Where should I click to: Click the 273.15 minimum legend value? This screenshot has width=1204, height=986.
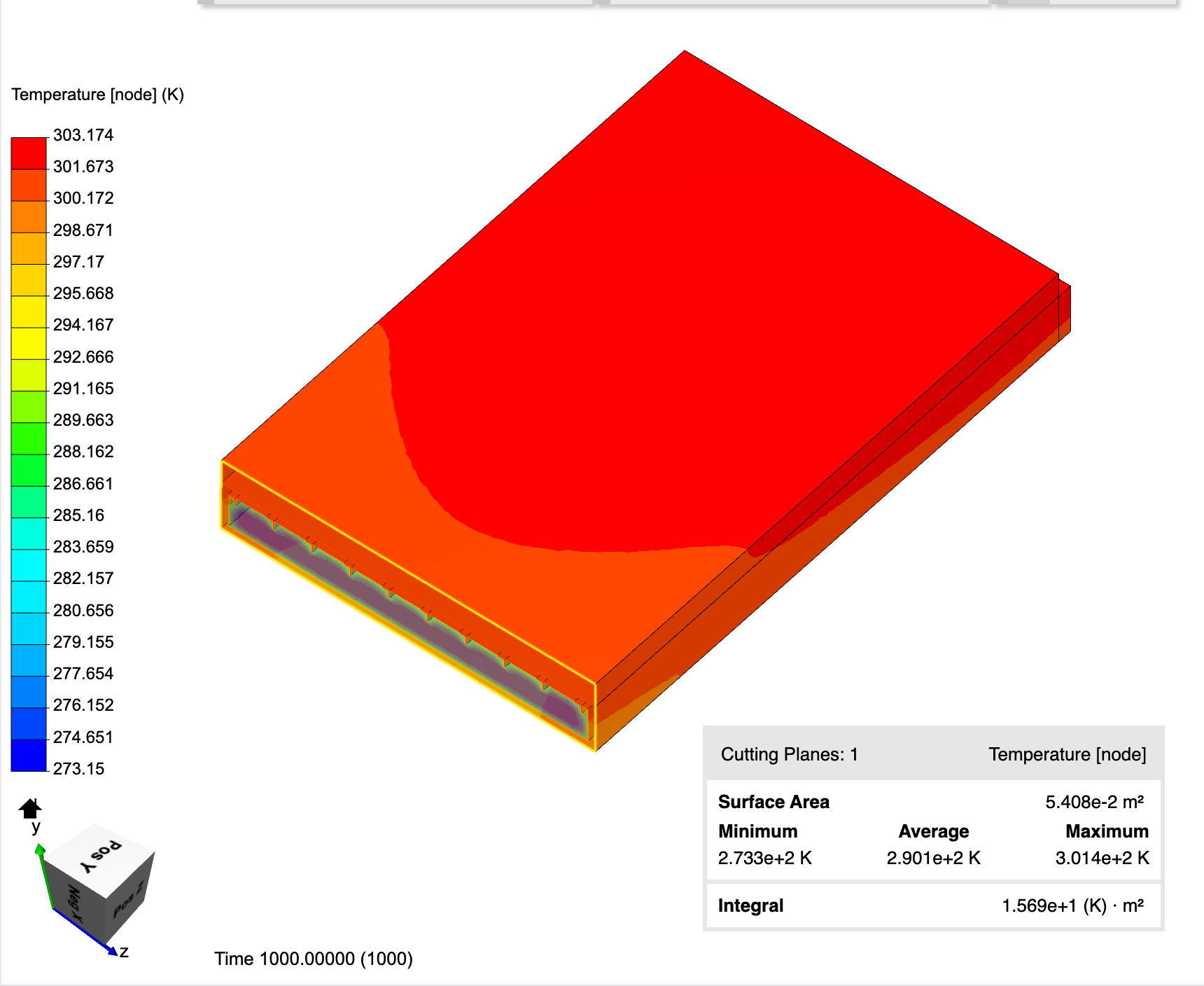click(x=78, y=768)
